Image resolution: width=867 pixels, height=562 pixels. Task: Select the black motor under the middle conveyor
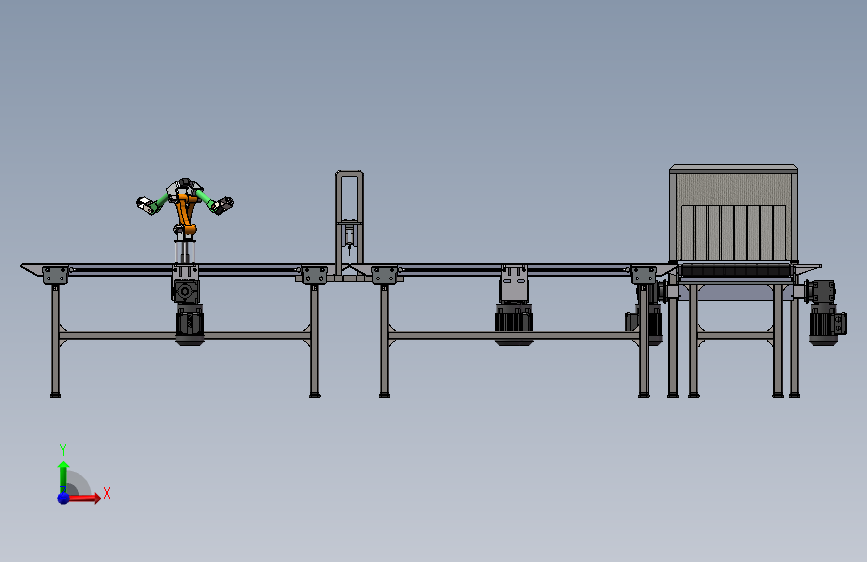click(514, 325)
